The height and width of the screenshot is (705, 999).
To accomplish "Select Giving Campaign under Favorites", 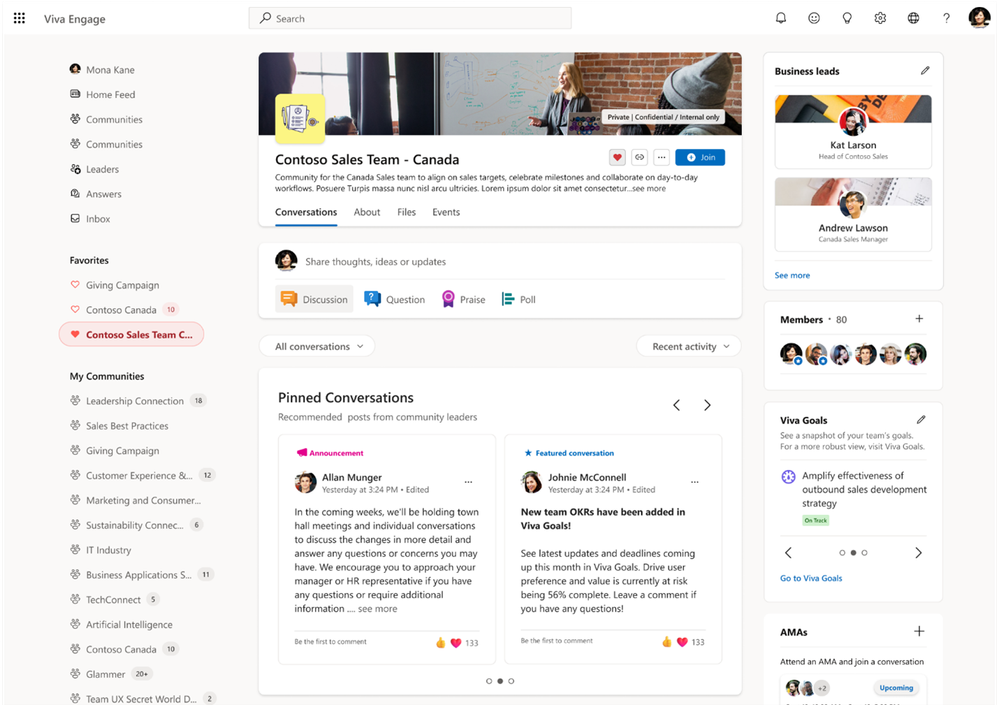I will click(115, 285).
